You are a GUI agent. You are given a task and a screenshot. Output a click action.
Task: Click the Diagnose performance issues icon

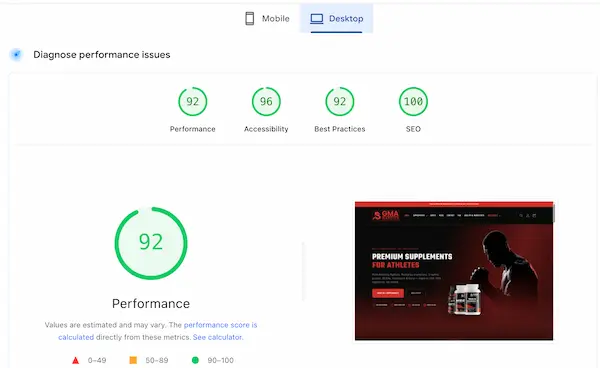[x=16, y=55]
